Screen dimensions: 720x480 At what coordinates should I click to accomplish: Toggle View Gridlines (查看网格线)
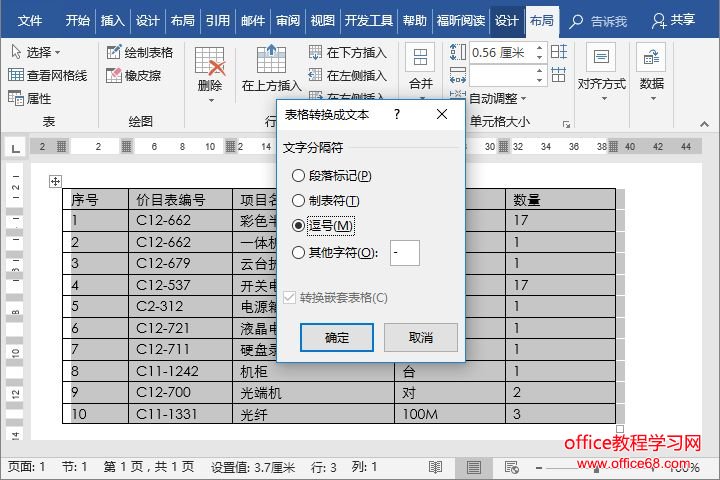[x=48, y=75]
